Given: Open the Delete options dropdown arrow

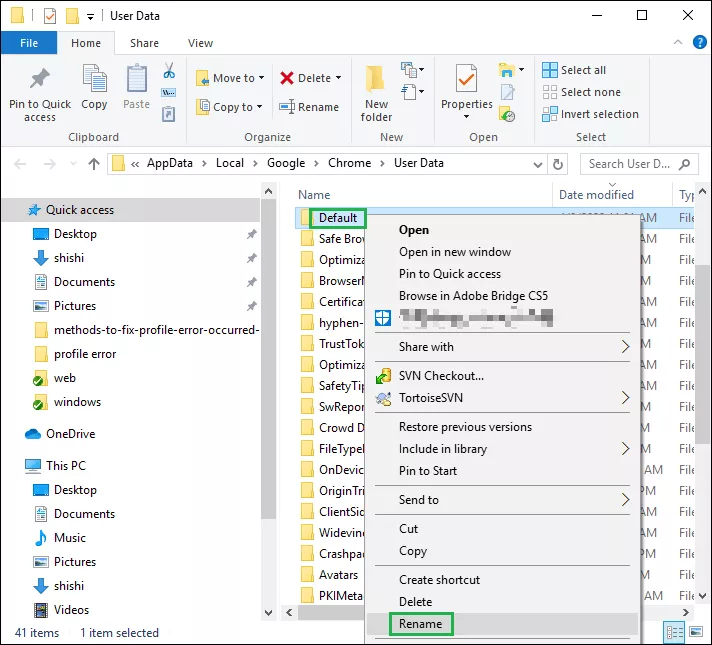Looking at the screenshot, I should [338, 78].
